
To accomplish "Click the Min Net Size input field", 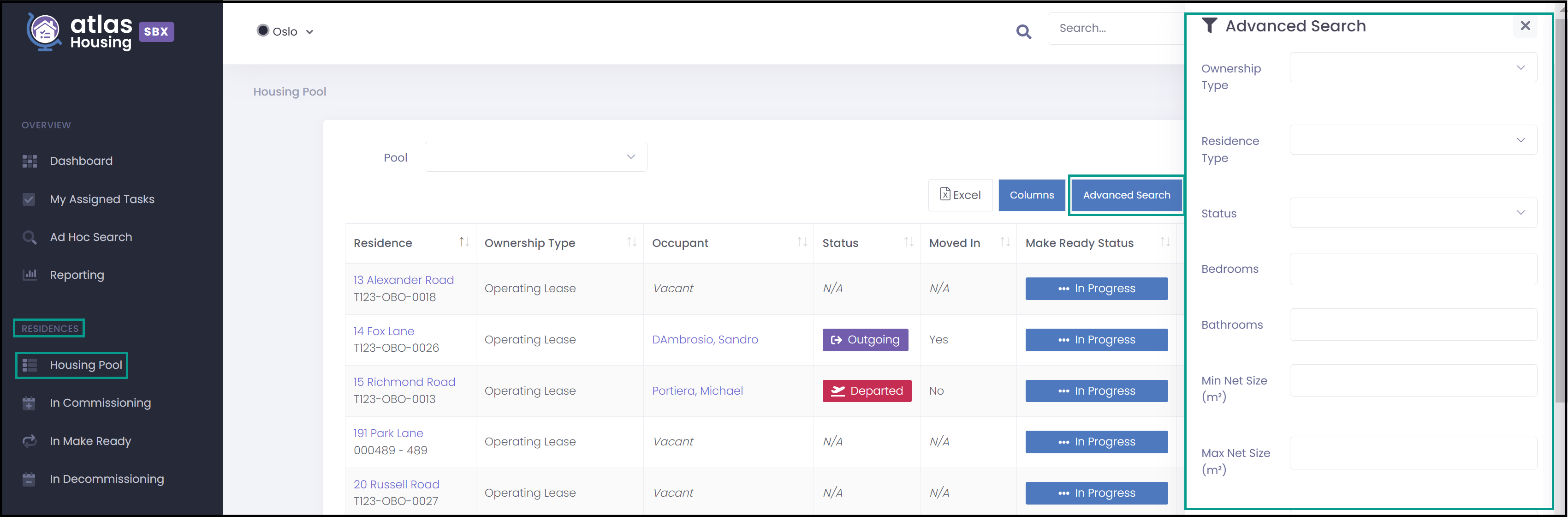I will click(1413, 380).
